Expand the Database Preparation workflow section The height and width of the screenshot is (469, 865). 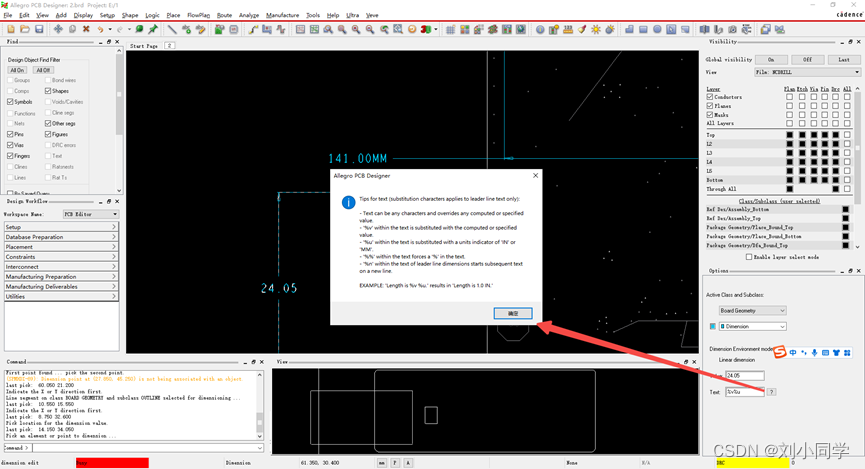61,237
